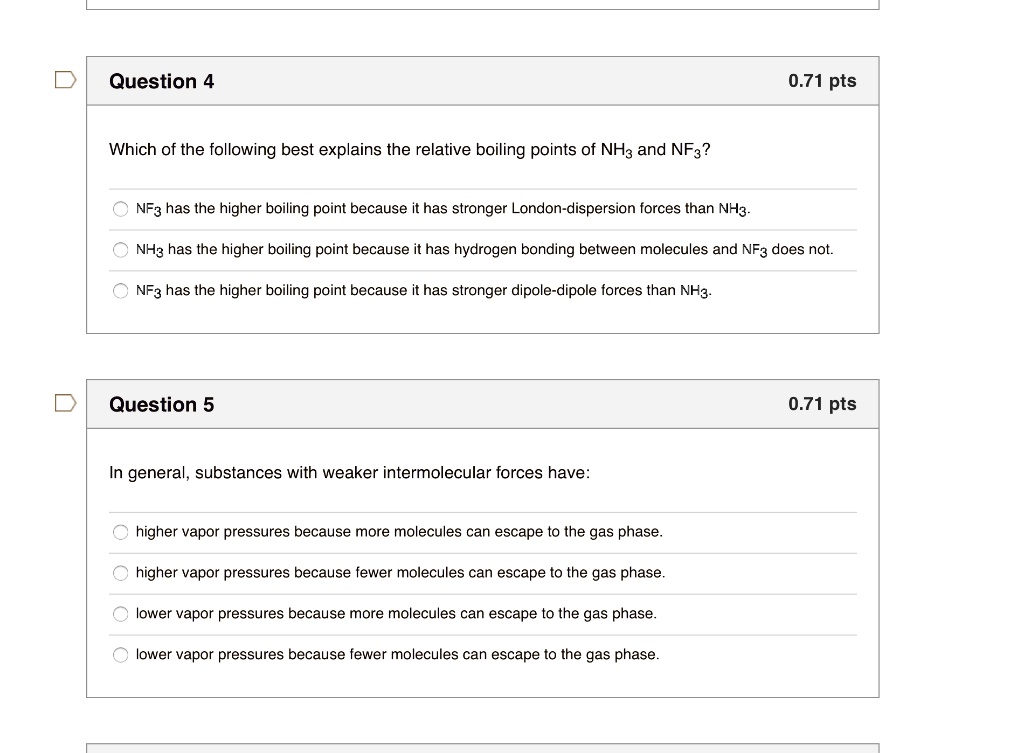Pick radio for higher vapor pressures, more molecules escape
1024x753 pixels.
[x=120, y=532]
